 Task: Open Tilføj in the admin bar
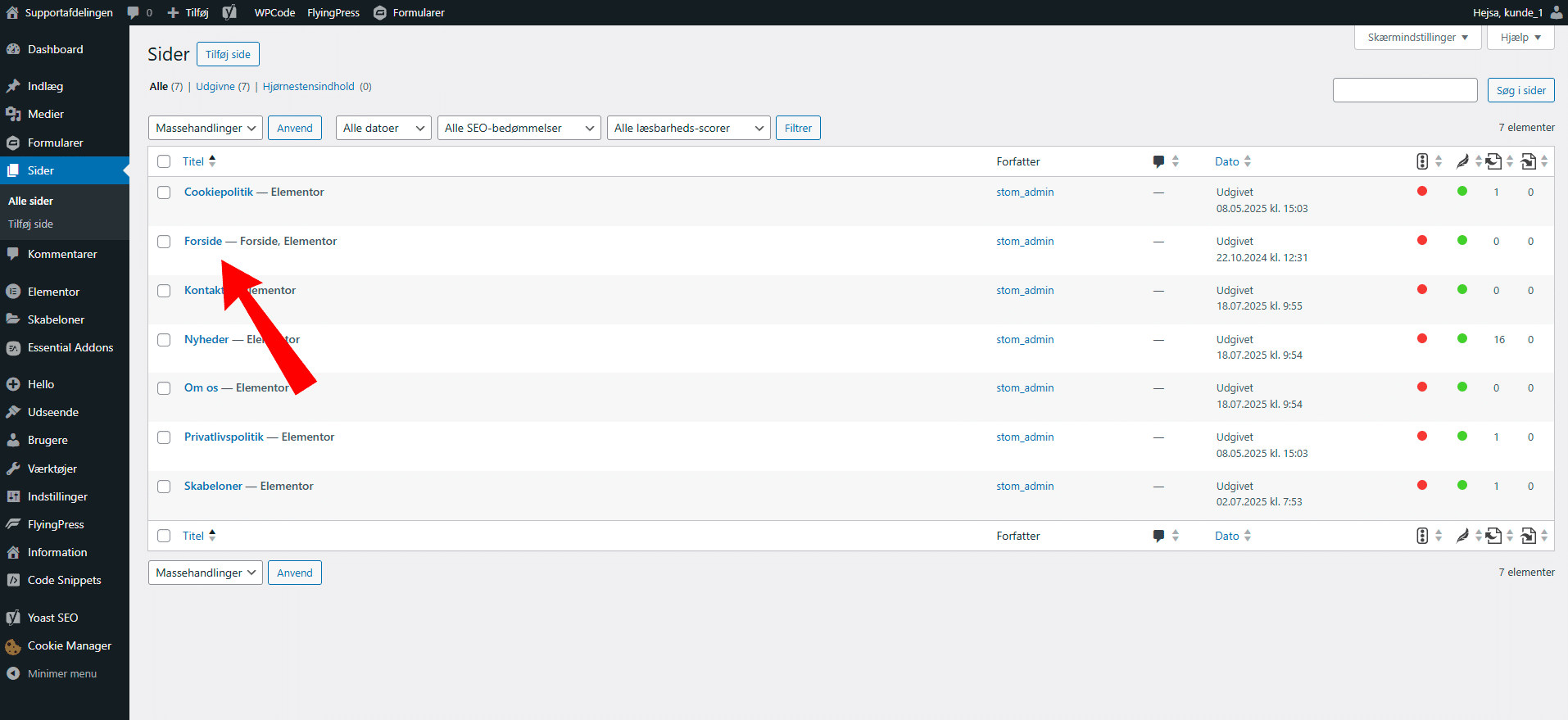point(188,12)
